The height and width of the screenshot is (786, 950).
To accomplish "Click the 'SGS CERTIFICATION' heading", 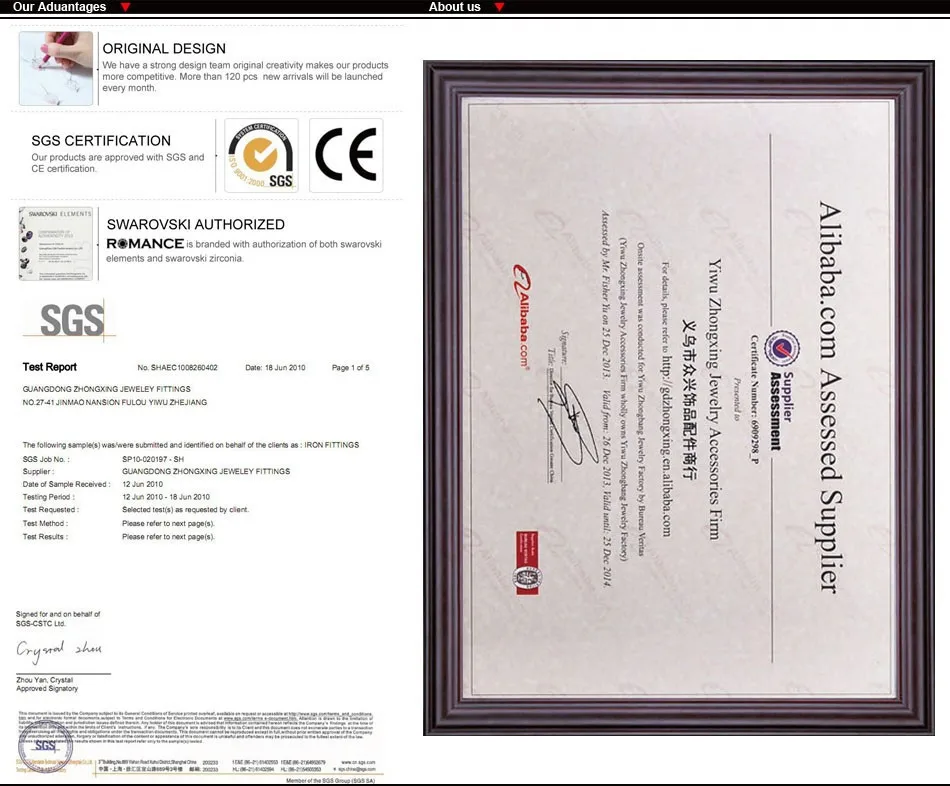I will point(101,141).
